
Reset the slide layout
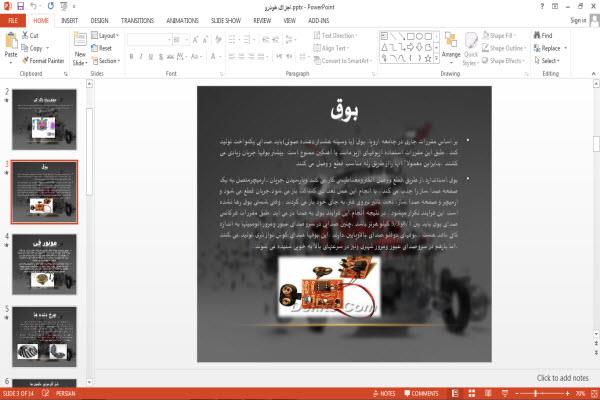click(x=102, y=48)
